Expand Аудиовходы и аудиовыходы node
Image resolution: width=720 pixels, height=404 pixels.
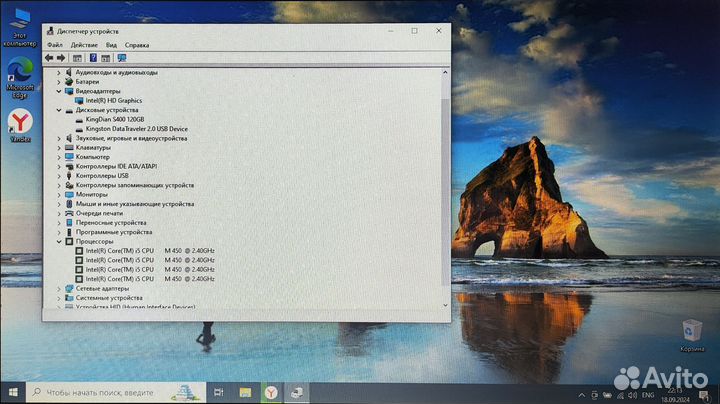click(59, 73)
